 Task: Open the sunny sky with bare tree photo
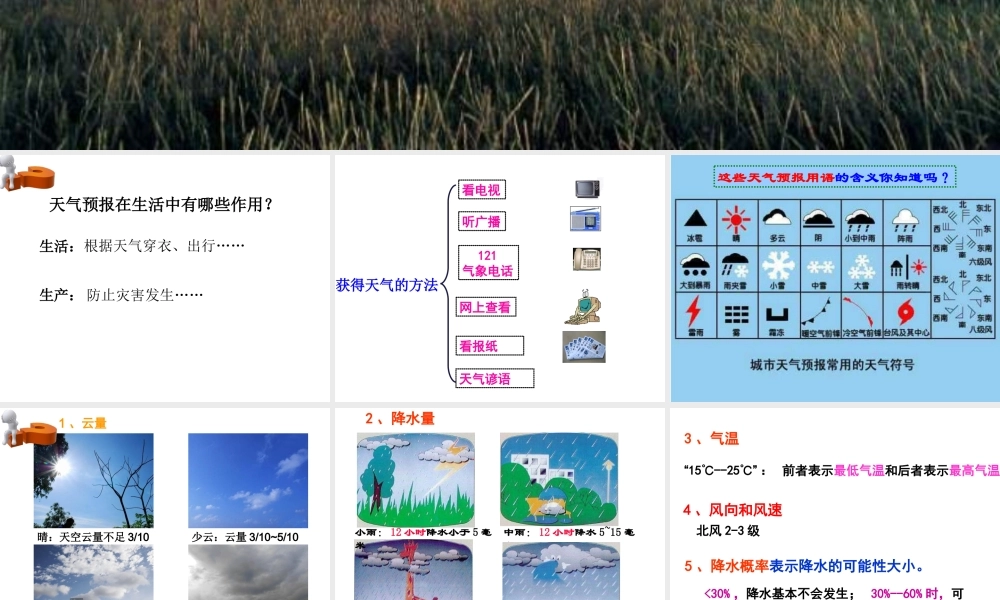click(94, 481)
